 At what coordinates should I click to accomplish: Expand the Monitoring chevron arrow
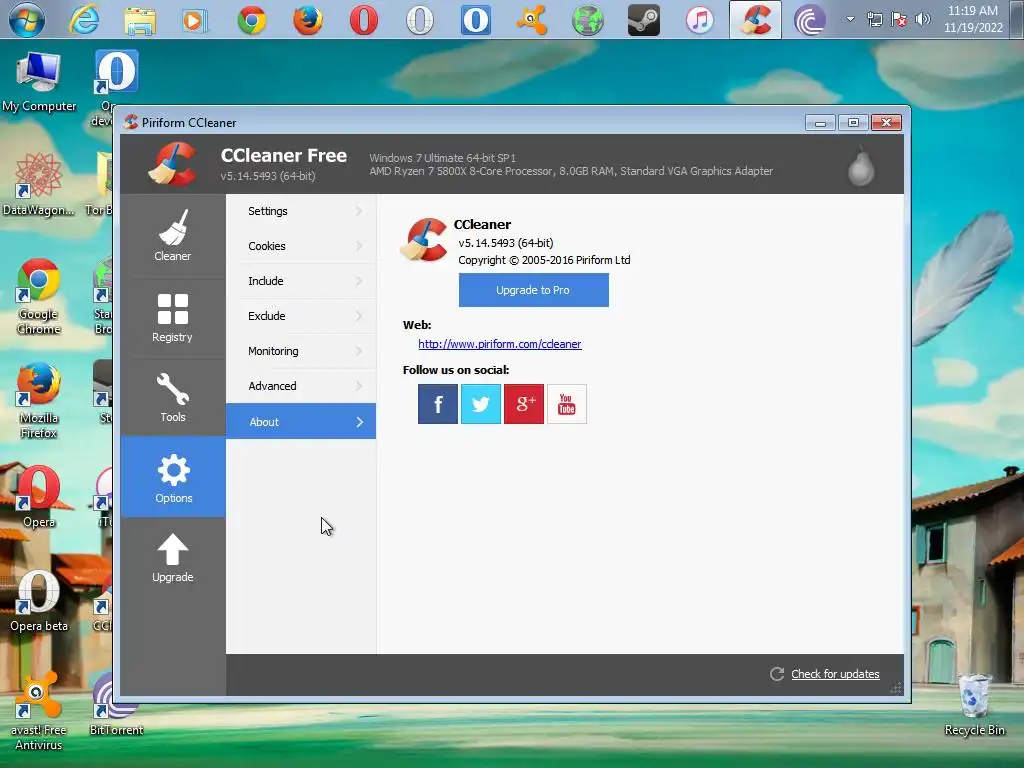coord(359,351)
